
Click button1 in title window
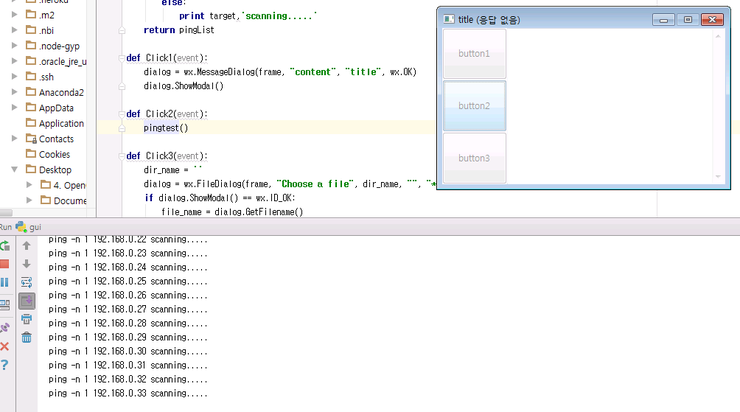click(474, 54)
